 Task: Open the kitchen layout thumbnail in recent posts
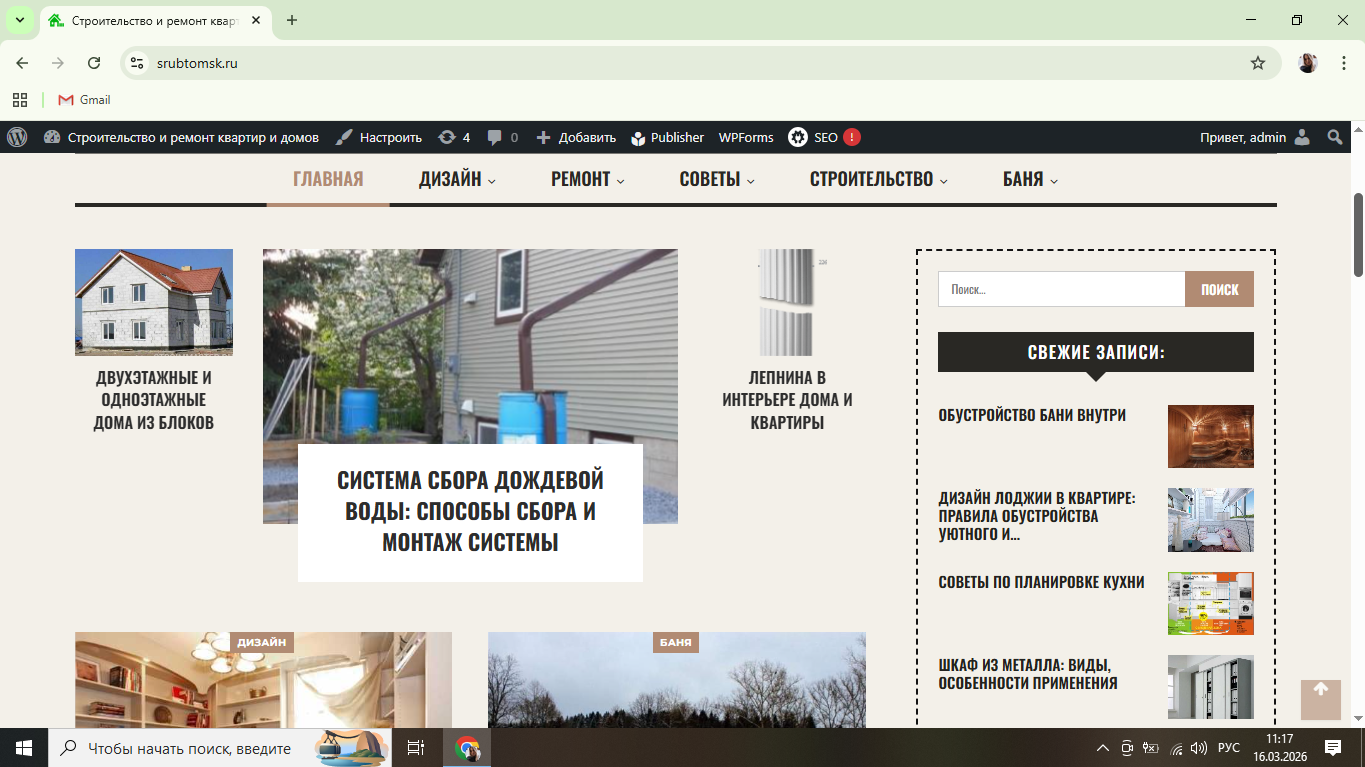click(1211, 603)
